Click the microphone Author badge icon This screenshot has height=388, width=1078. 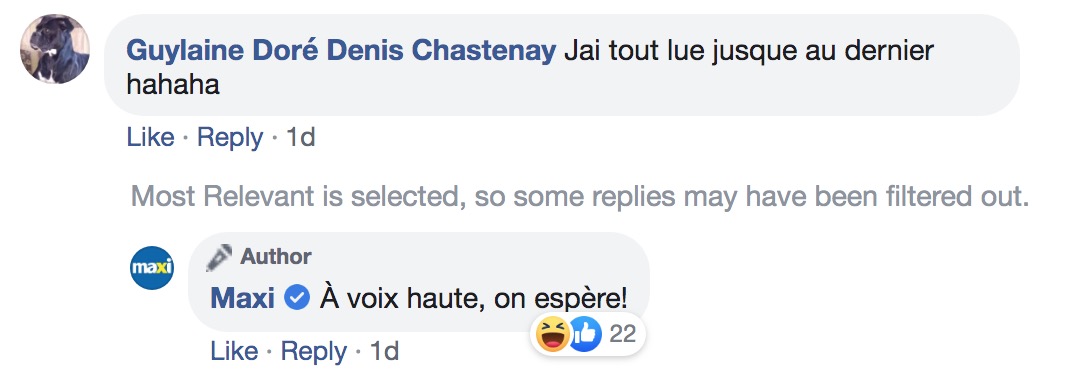point(221,257)
